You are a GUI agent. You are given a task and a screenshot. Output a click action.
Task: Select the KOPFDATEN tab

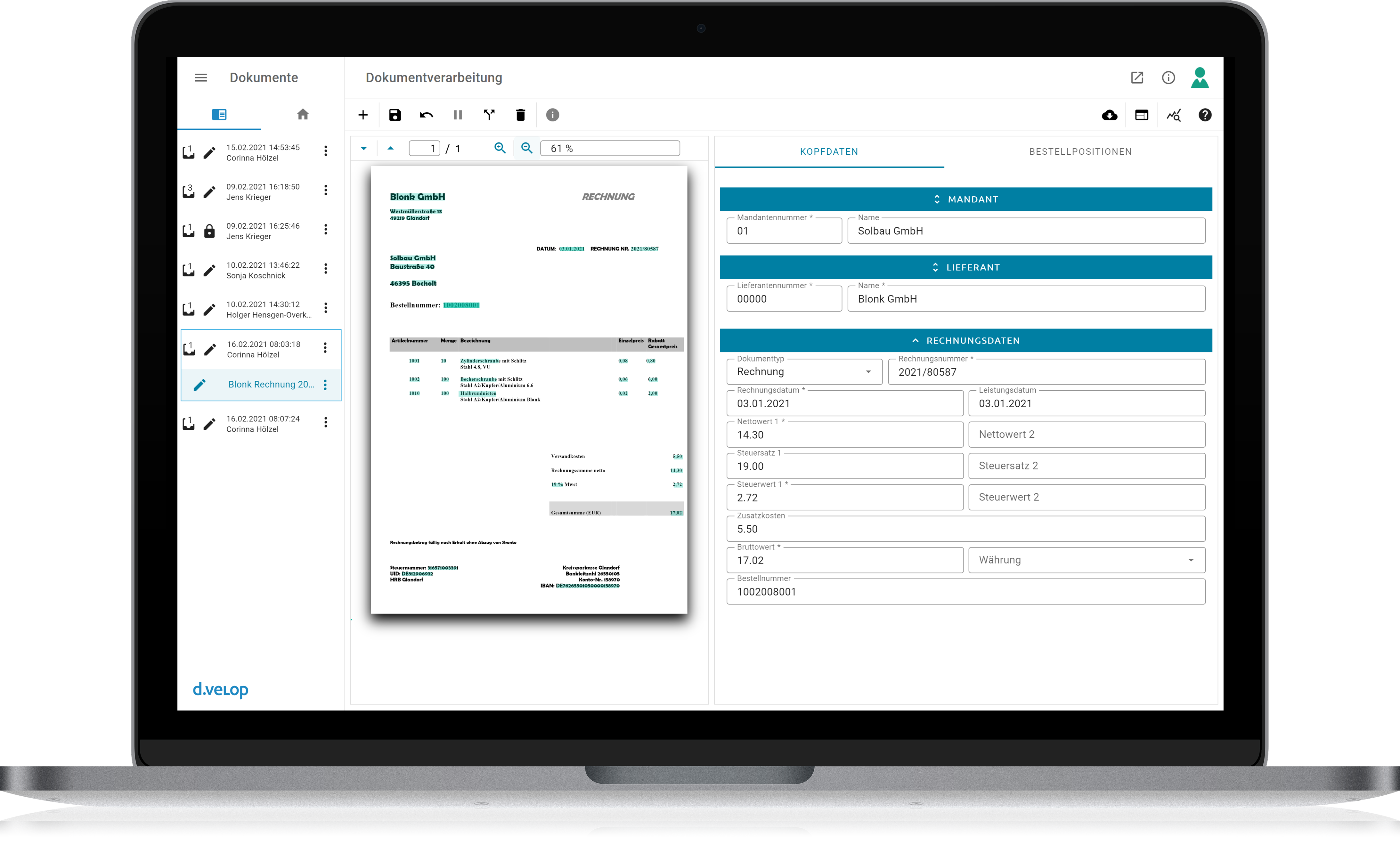tap(829, 152)
